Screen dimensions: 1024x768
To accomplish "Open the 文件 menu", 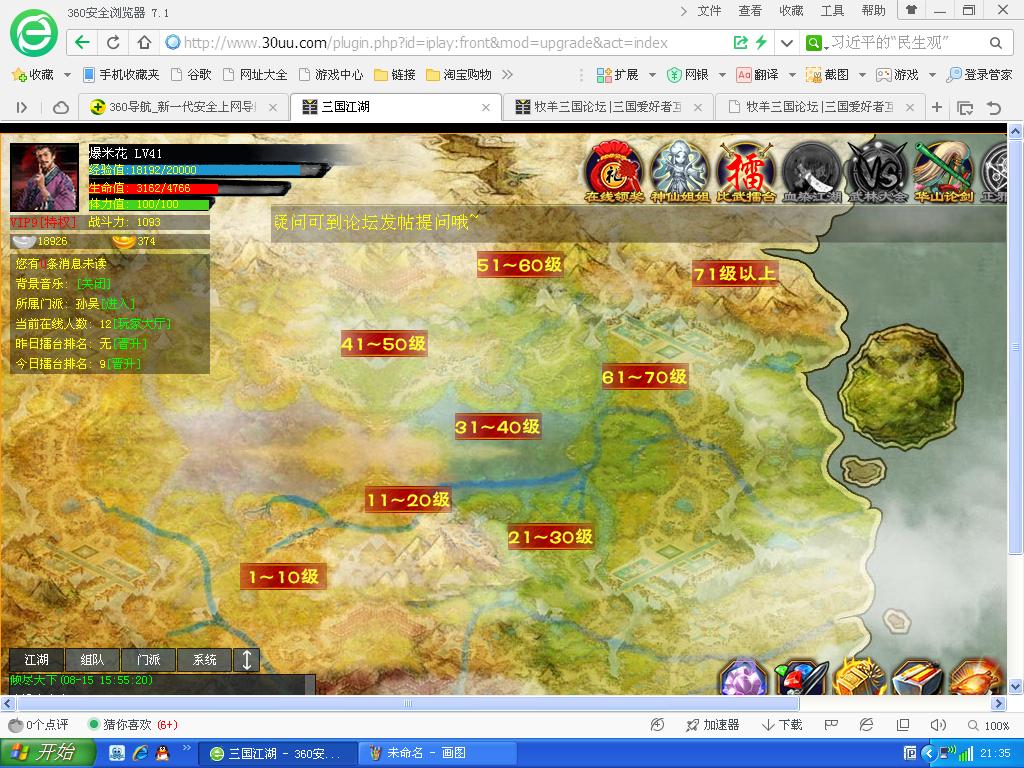I will click(x=709, y=10).
